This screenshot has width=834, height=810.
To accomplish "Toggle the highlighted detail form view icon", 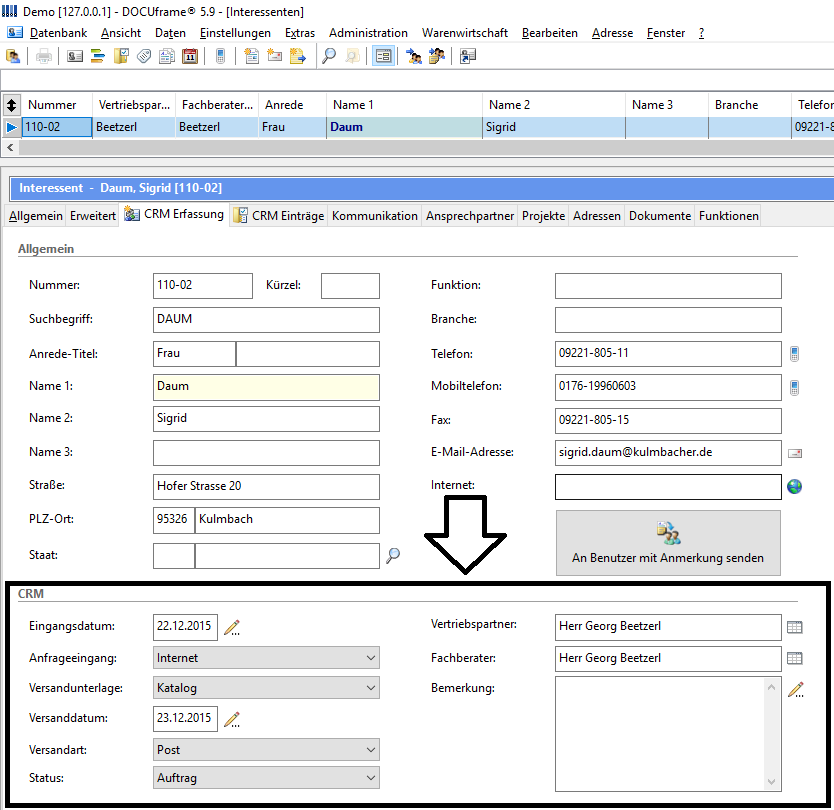I will [x=383, y=56].
